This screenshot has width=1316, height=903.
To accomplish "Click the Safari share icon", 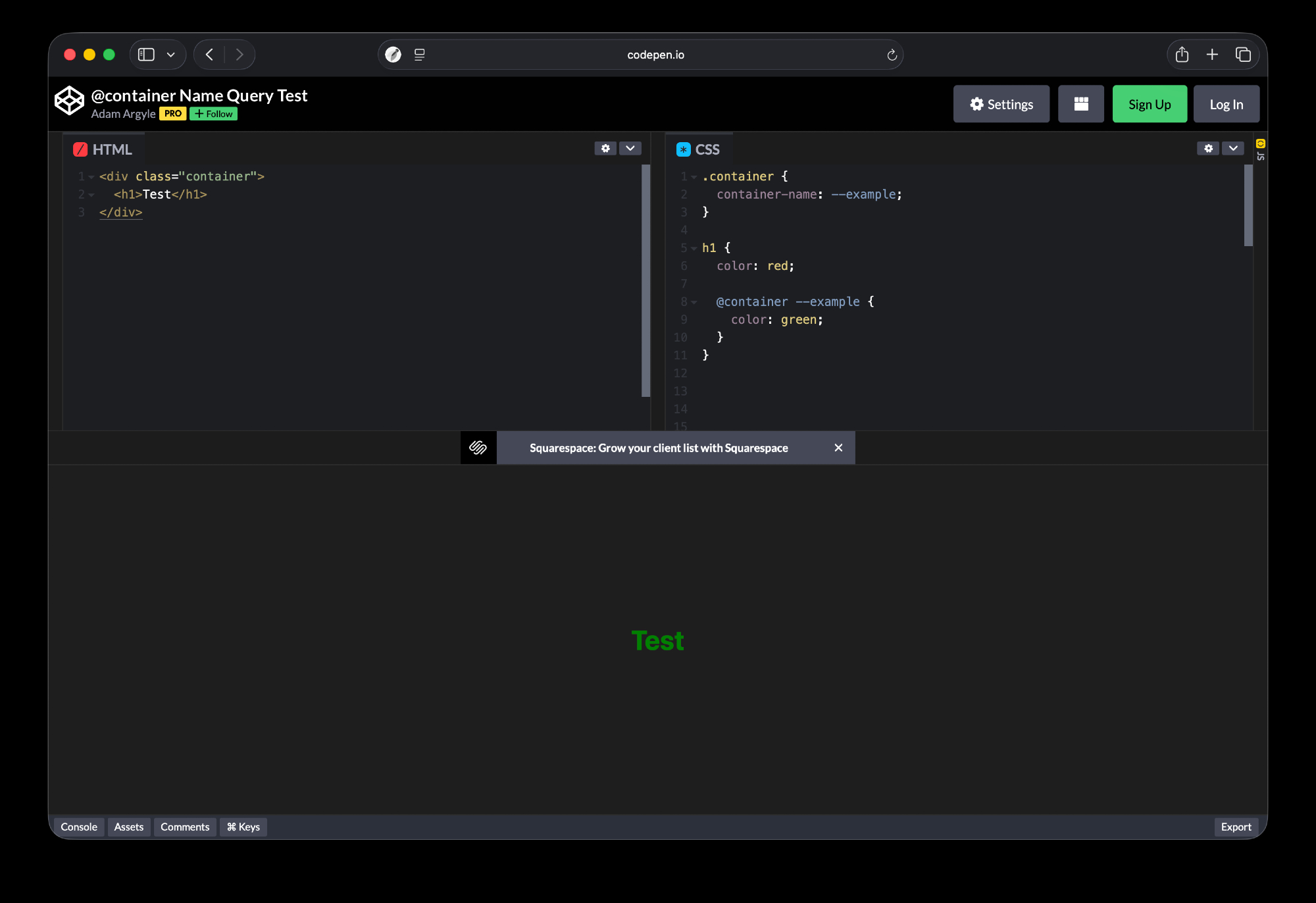I will pos(1182,55).
